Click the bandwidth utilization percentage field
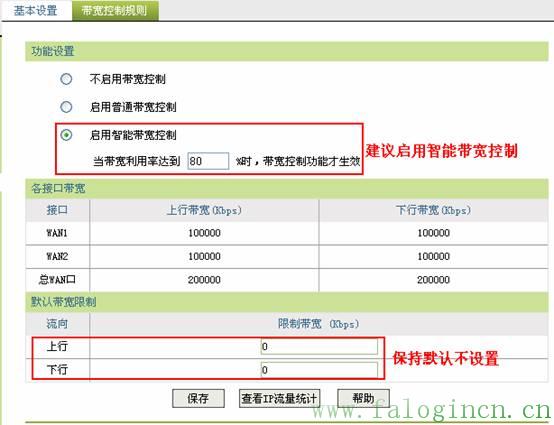The image size is (554, 425). click(x=208, y=161)
